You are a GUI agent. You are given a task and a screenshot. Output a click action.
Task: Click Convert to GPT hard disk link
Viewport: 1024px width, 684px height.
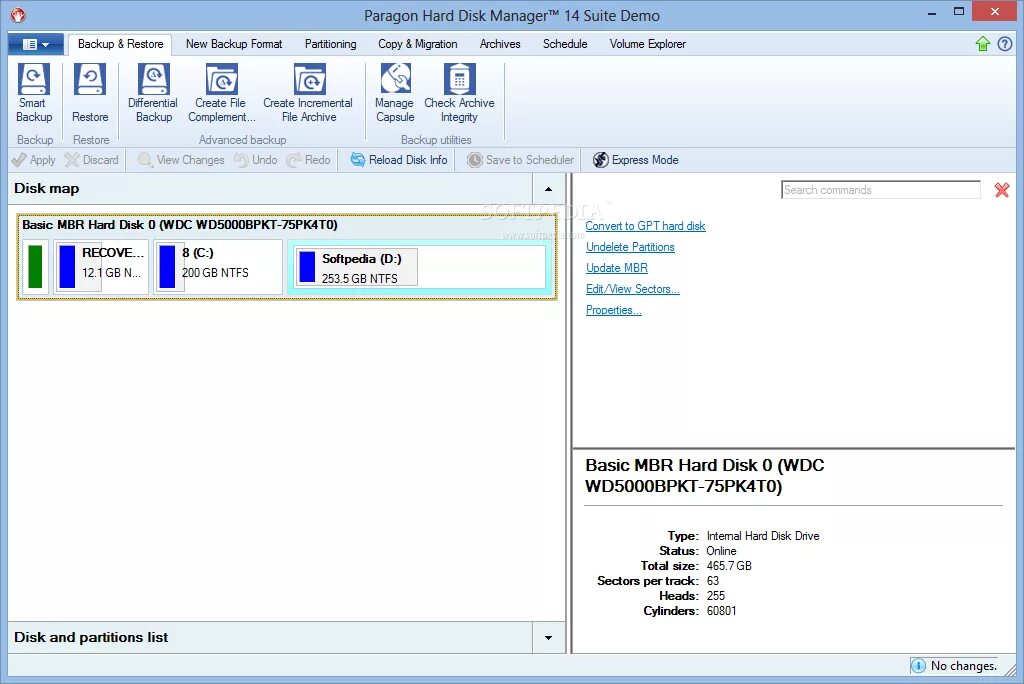point(645,226)
